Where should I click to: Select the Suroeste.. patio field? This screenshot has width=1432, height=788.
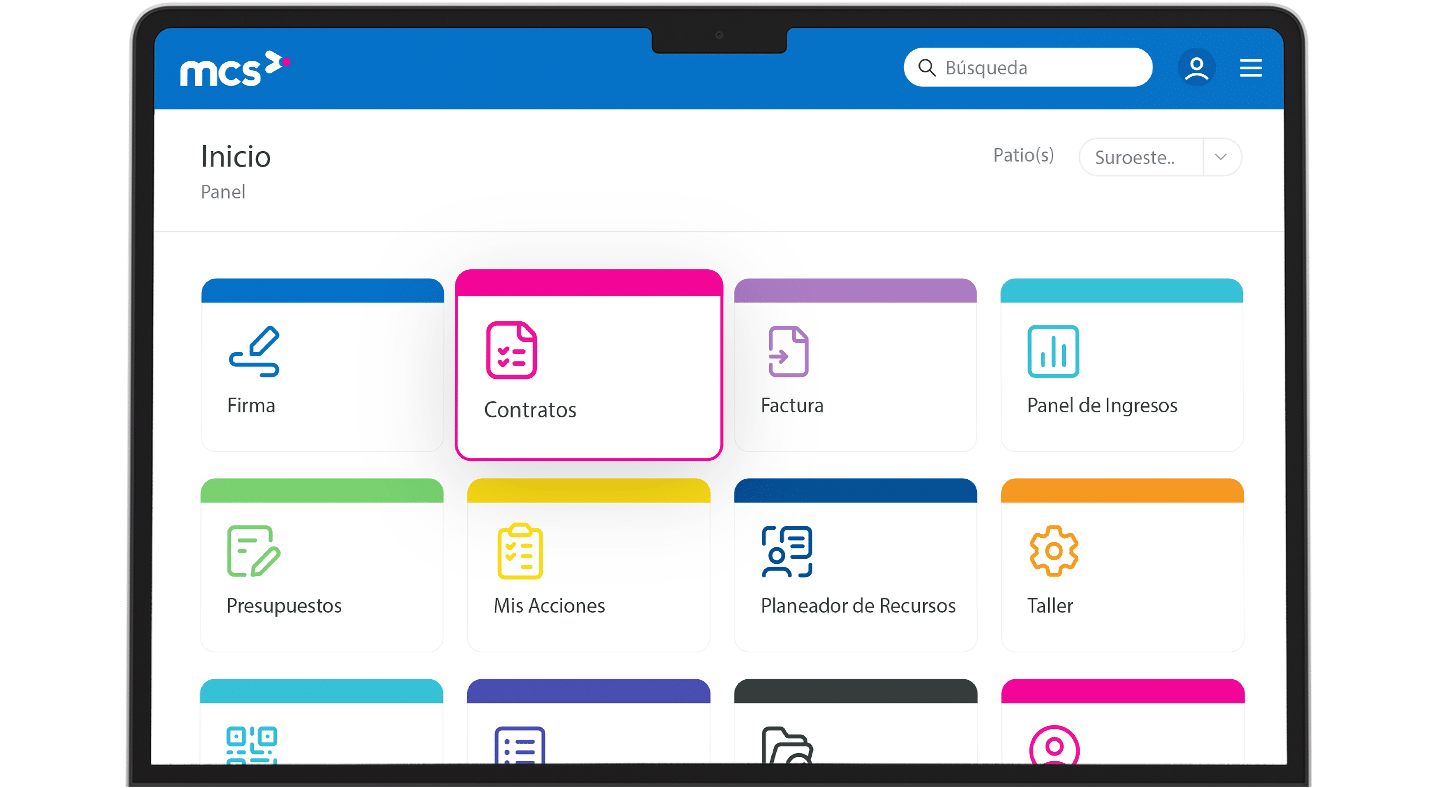pyautogui.click(x=1141, y=157)
